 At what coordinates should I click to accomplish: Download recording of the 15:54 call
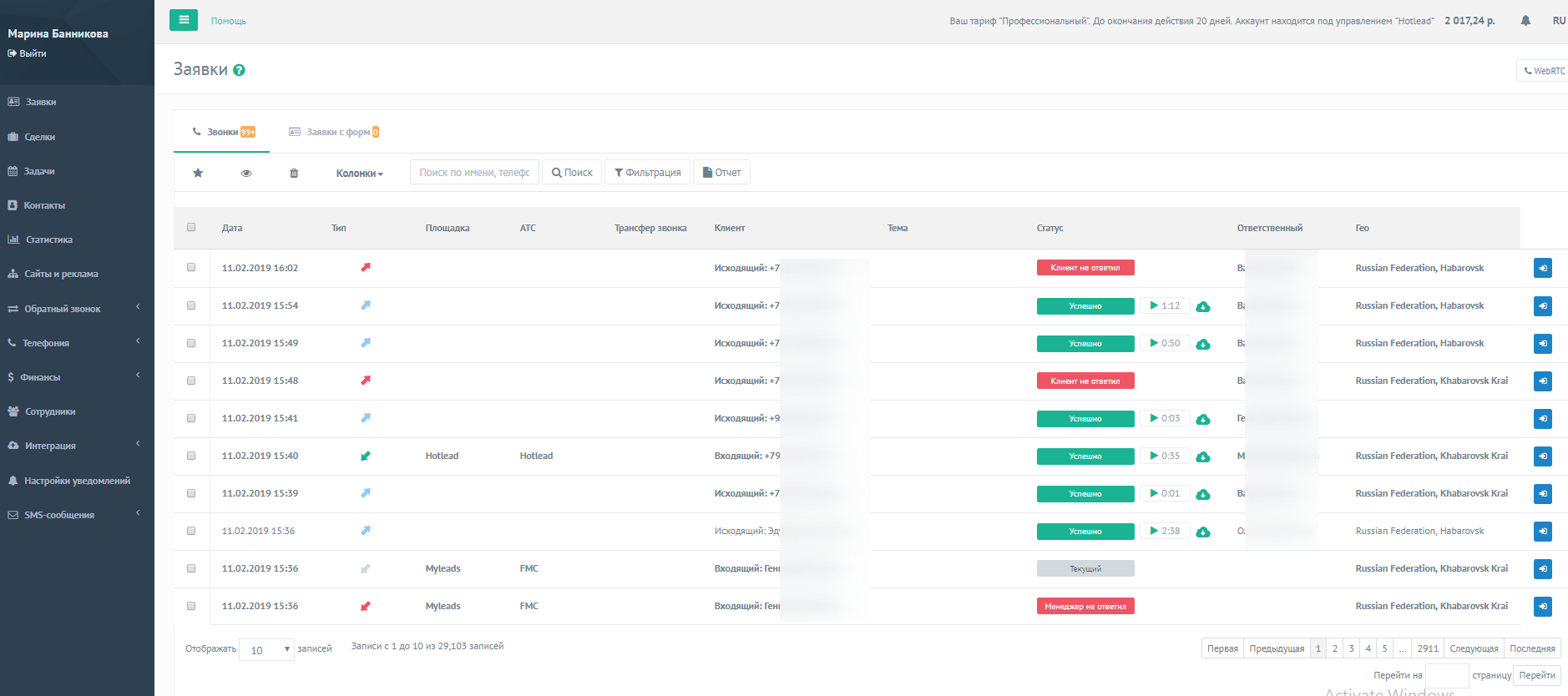(1203, 306)
